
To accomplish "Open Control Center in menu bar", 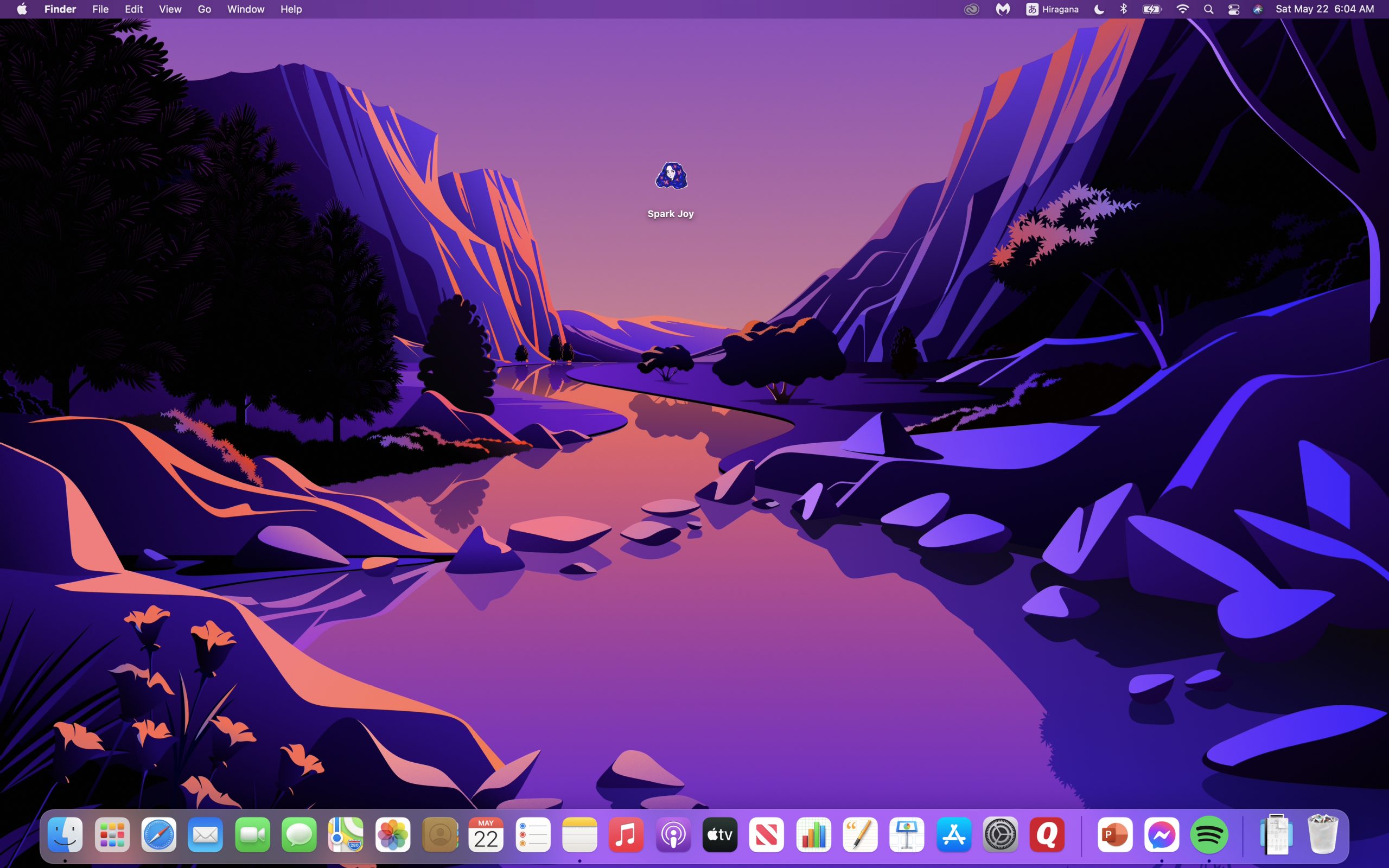I will click(x=1233, y=9).
